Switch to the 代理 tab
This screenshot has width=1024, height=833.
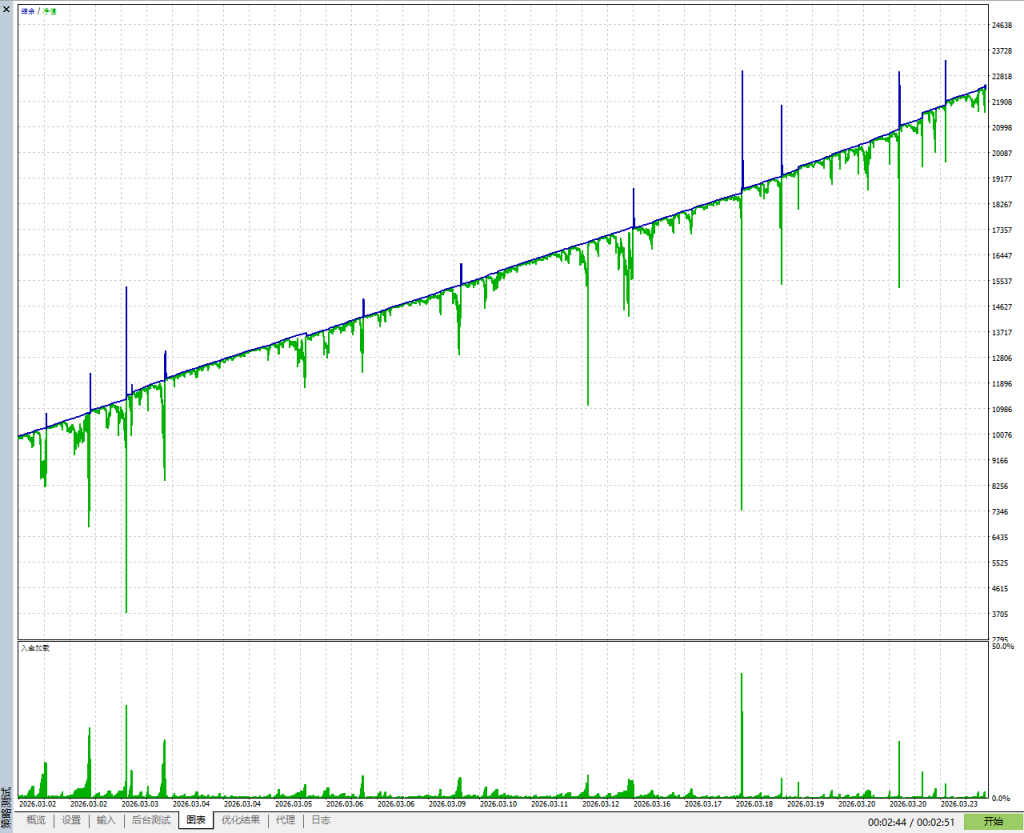285,820
